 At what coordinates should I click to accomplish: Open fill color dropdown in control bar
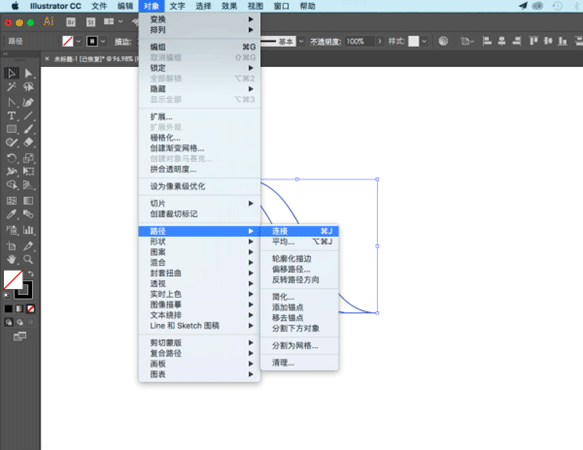78,41
